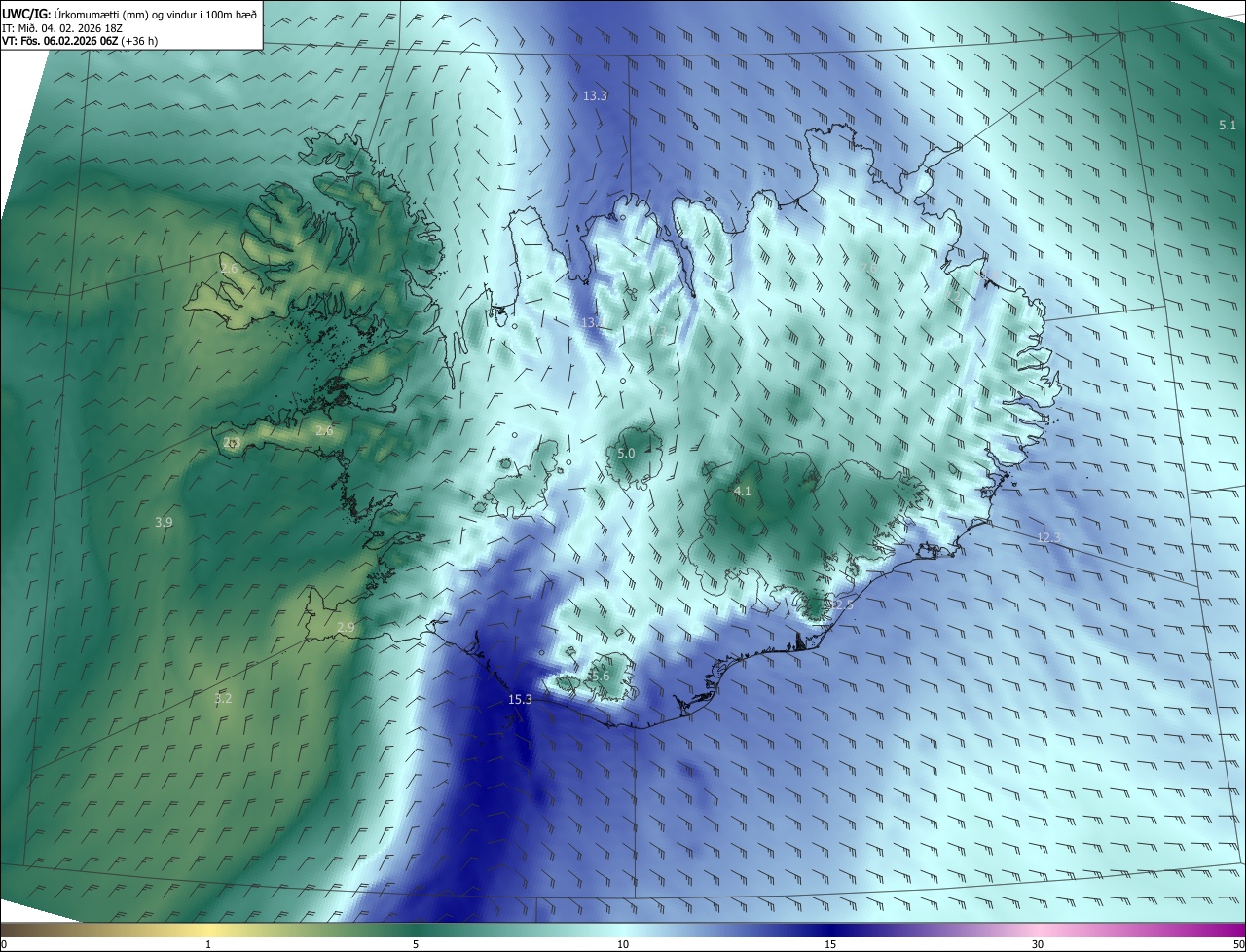Click the 15.3 value off the south coast

[521, 699]
